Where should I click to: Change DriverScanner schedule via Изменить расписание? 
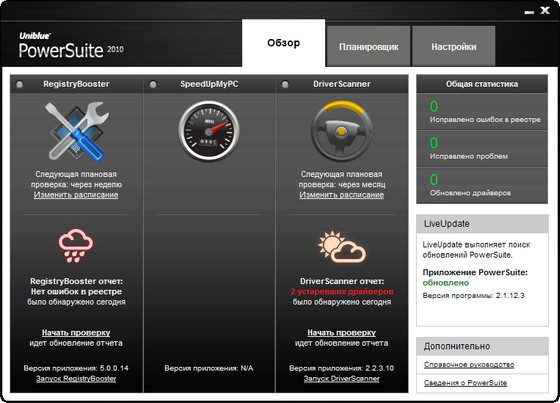pos(342,195)
